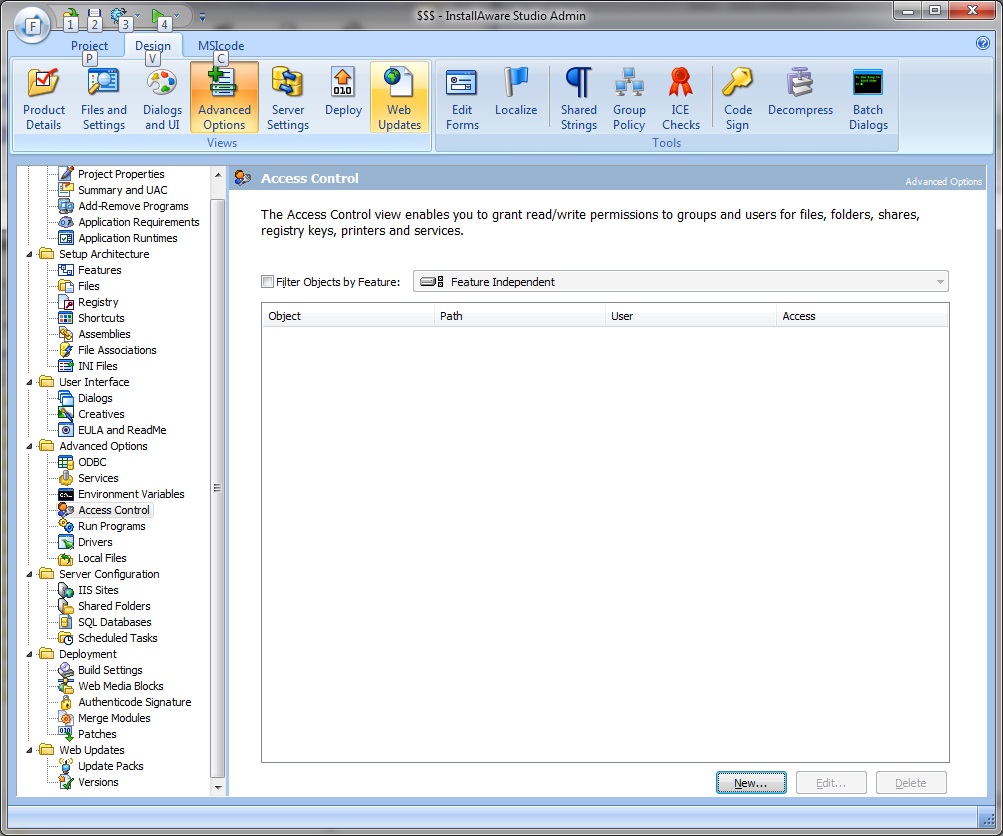Open Files and Settings view
The height and width of the screenshot is (836, 1003).
click(104, 98)
